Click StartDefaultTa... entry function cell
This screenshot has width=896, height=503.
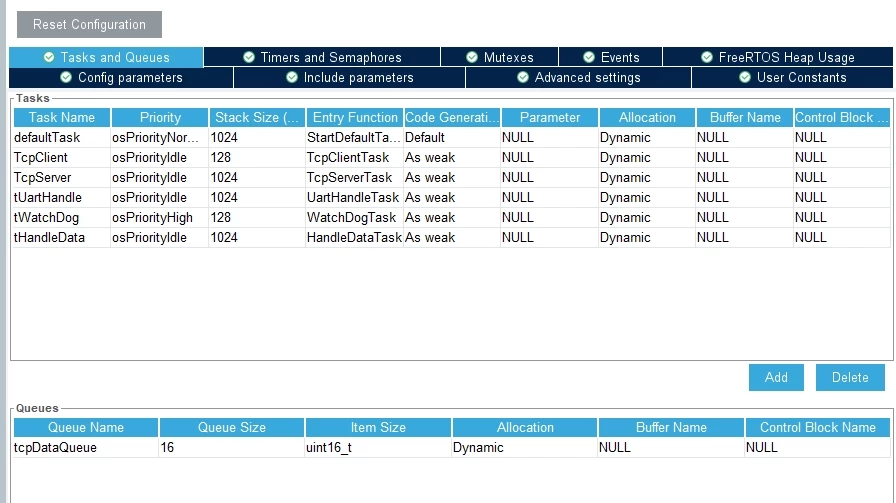pyautogui.click(x=354, y=137)
